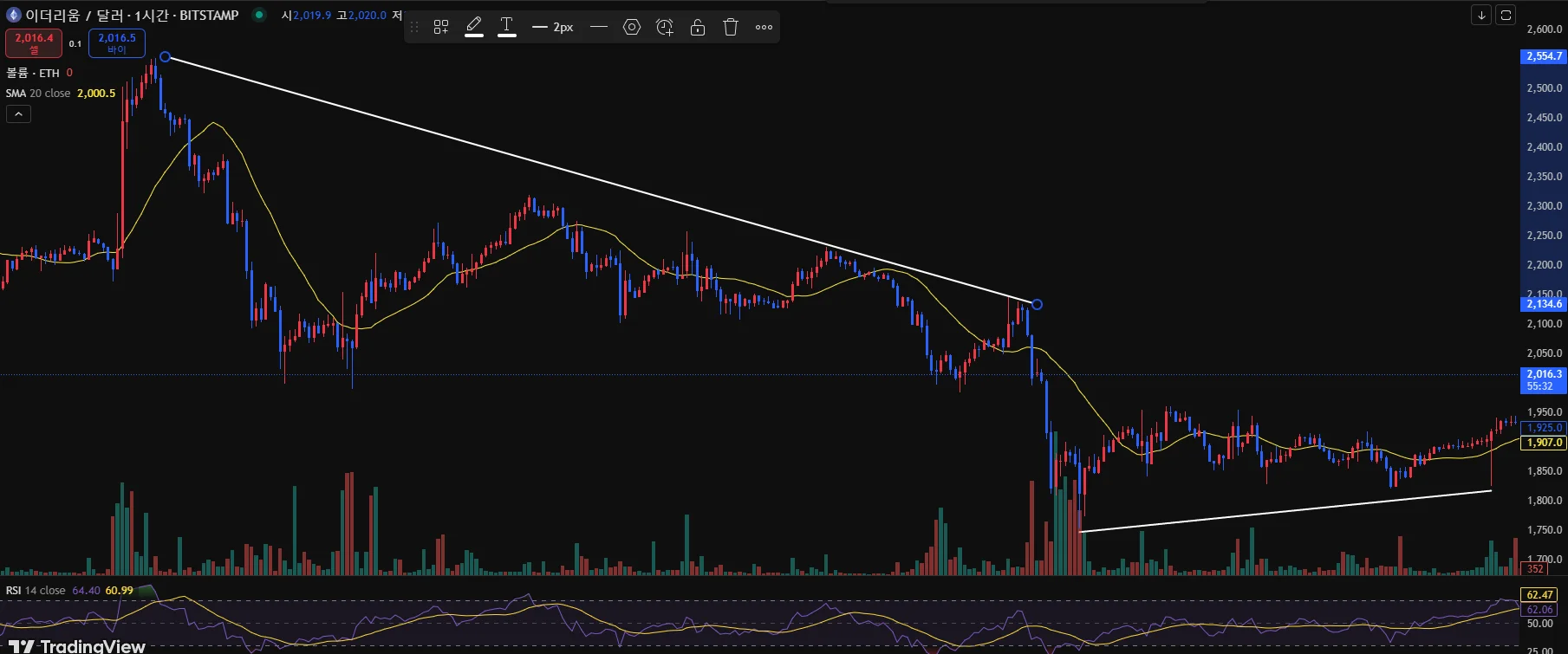Click the 1,925.0 price axis label
The image size is (1568, 654).
(1545, 428)
